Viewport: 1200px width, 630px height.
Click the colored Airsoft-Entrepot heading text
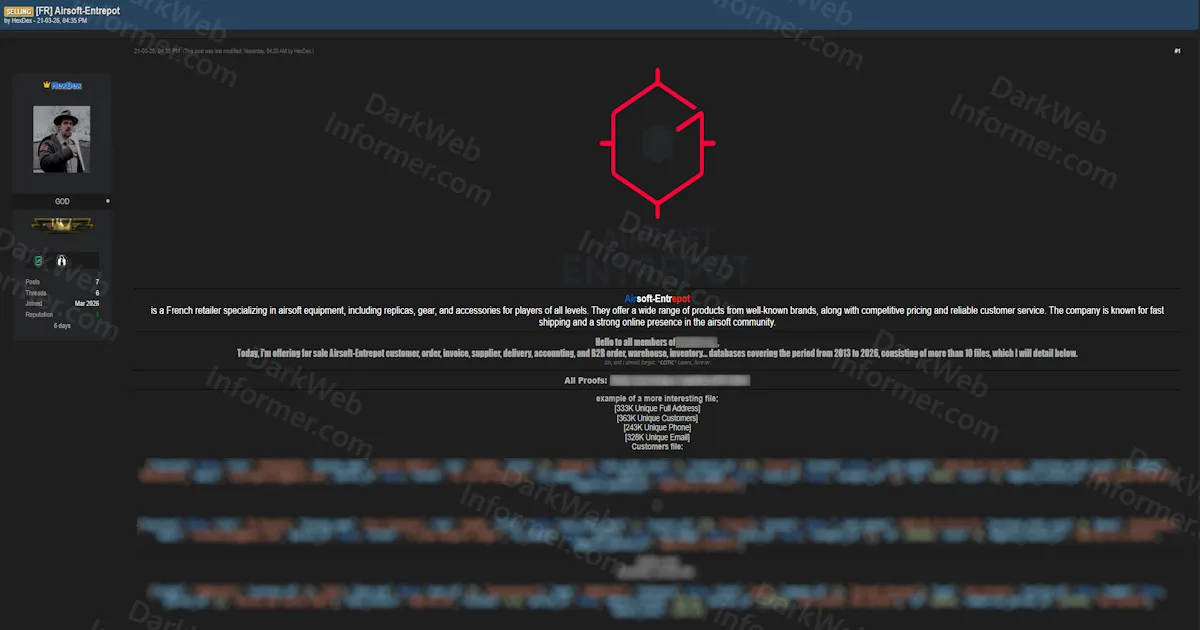click(x=657, y=299)
